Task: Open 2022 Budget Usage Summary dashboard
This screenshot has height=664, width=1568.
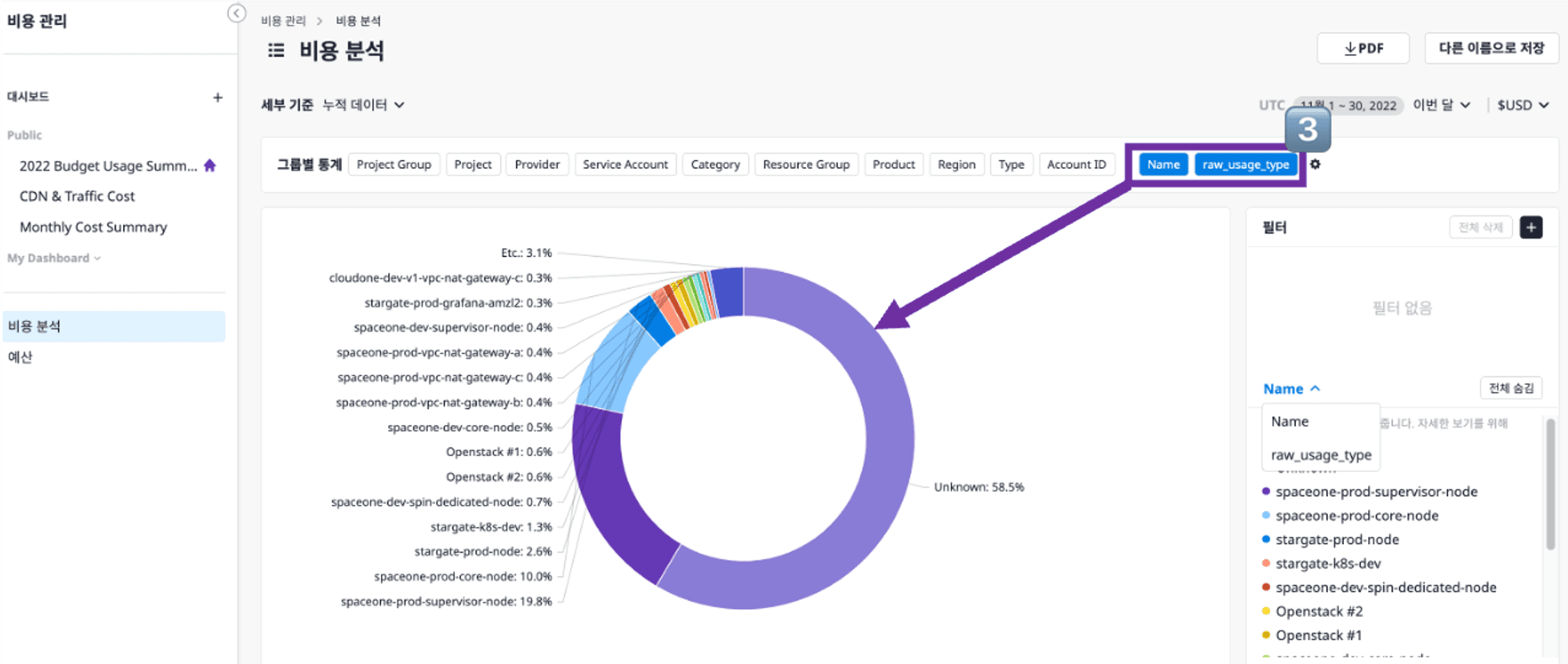Action: pos(108,166)
